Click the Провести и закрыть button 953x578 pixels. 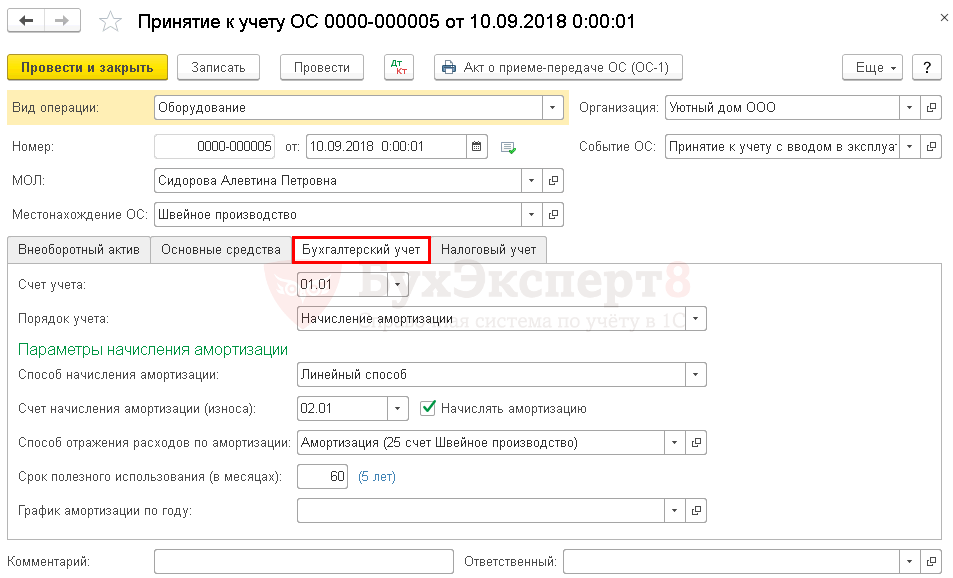pyautogui.click(x=87, y=67)
